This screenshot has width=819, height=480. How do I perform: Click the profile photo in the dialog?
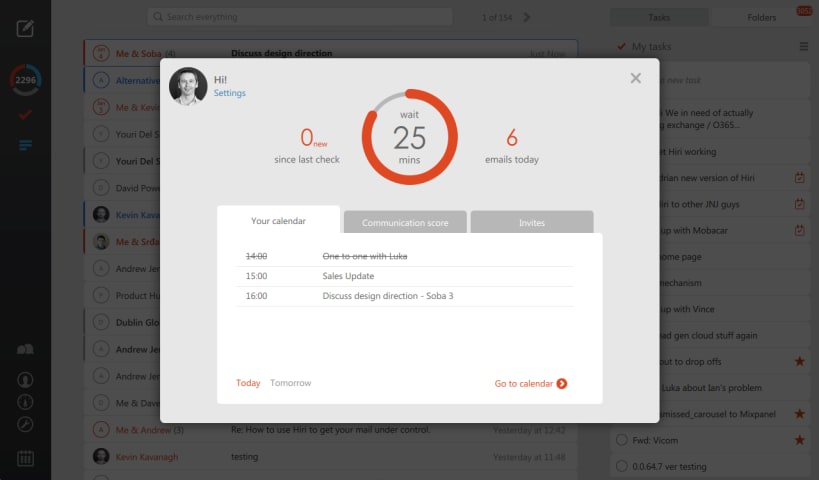point(188,86)
